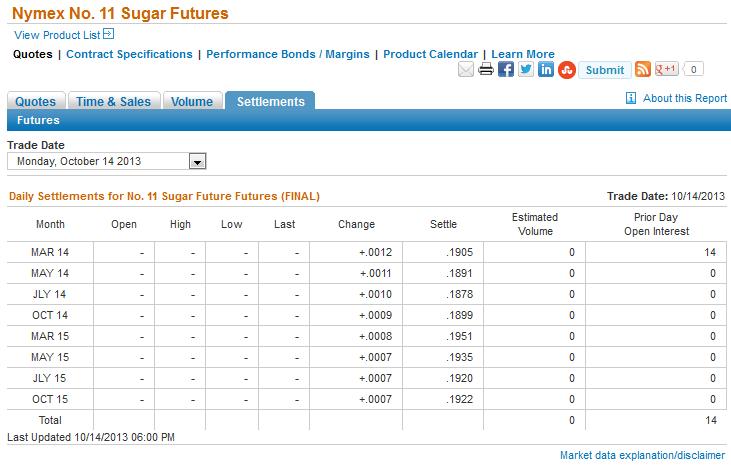Screen dimensions: 731x465
Task: Click the Quotes text in the navigation row
Action: (33, 54)
